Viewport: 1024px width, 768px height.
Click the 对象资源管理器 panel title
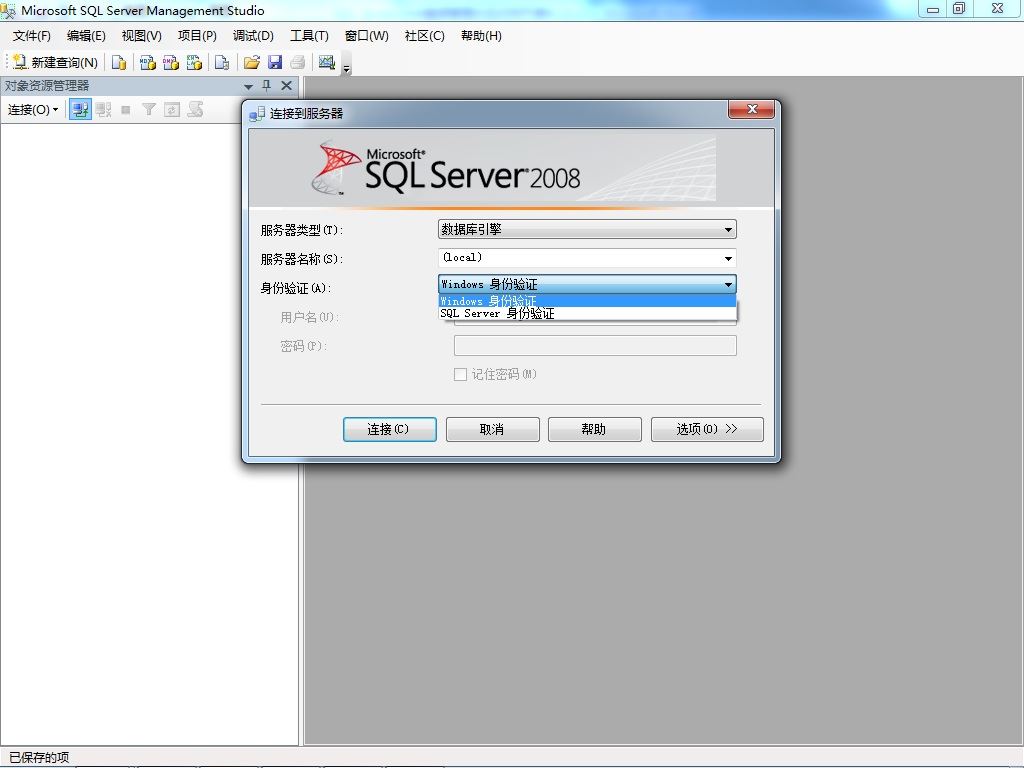click(47, 86)
